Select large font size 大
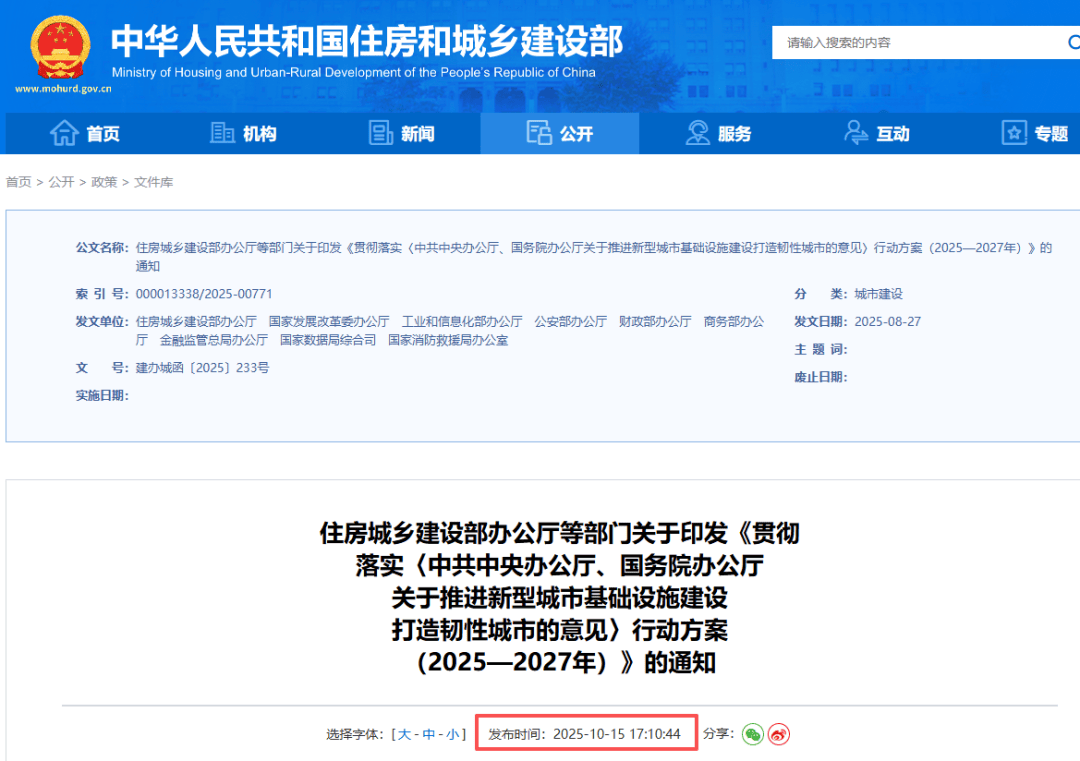The image size is (1080, 761). [405, 734]
